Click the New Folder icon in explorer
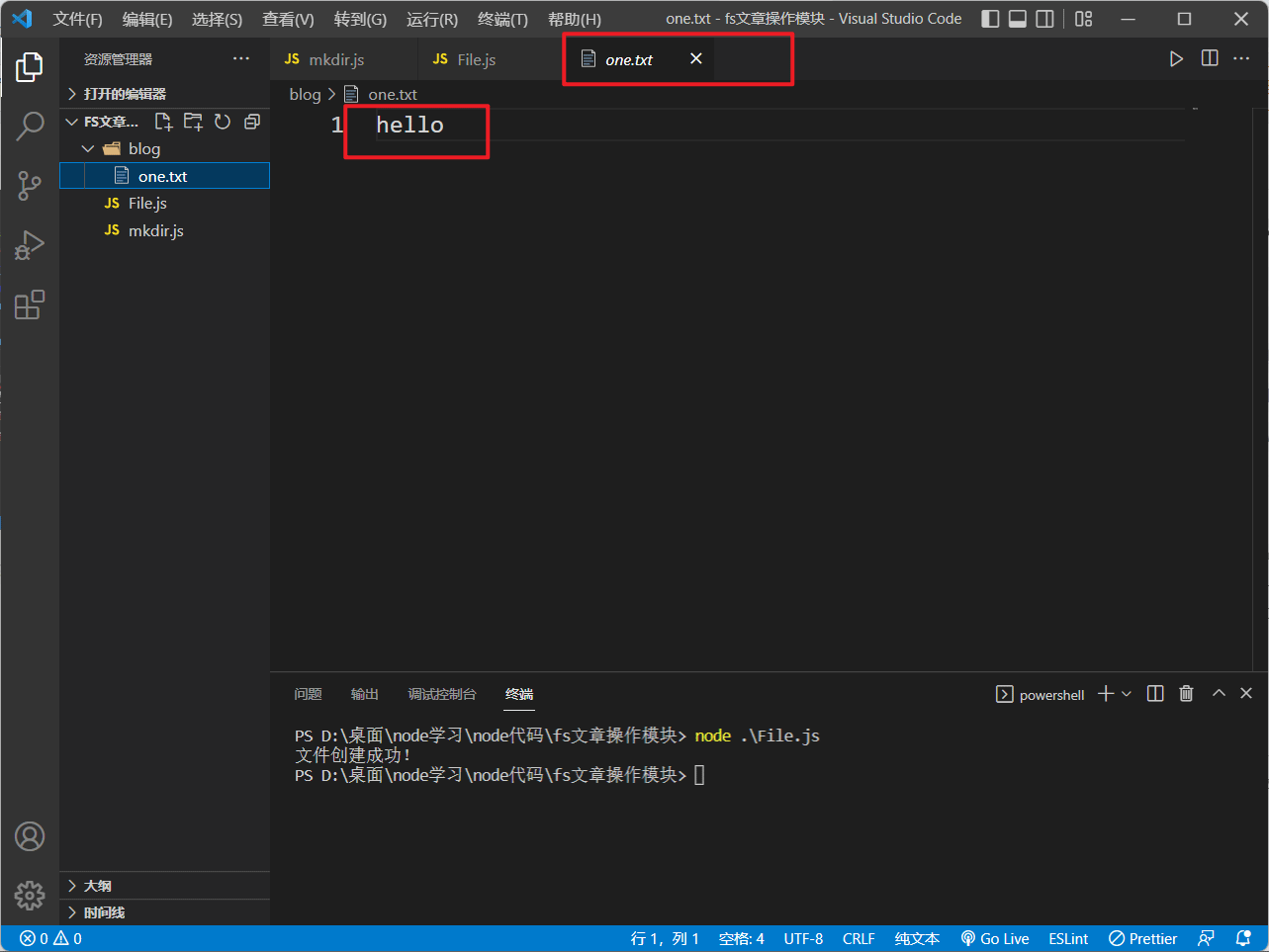The width and height of the screenshot is (1269, 952). [x=193, y=122]
